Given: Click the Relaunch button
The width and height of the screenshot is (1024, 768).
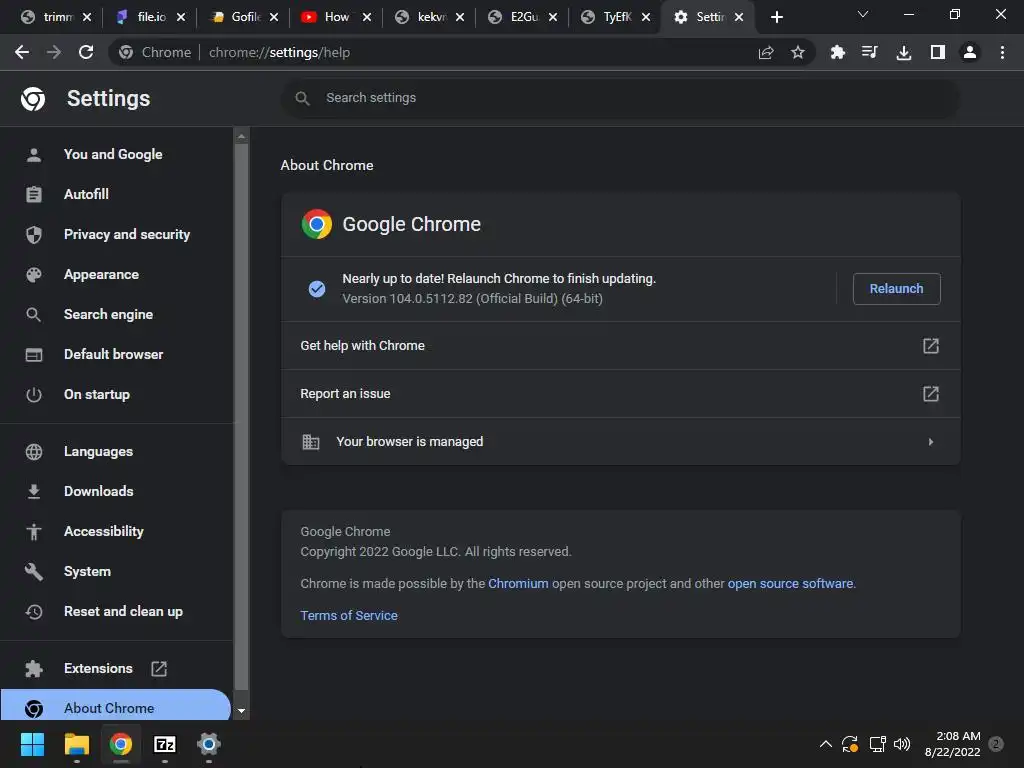Looking at the screenshot, I should click(896, 289).
